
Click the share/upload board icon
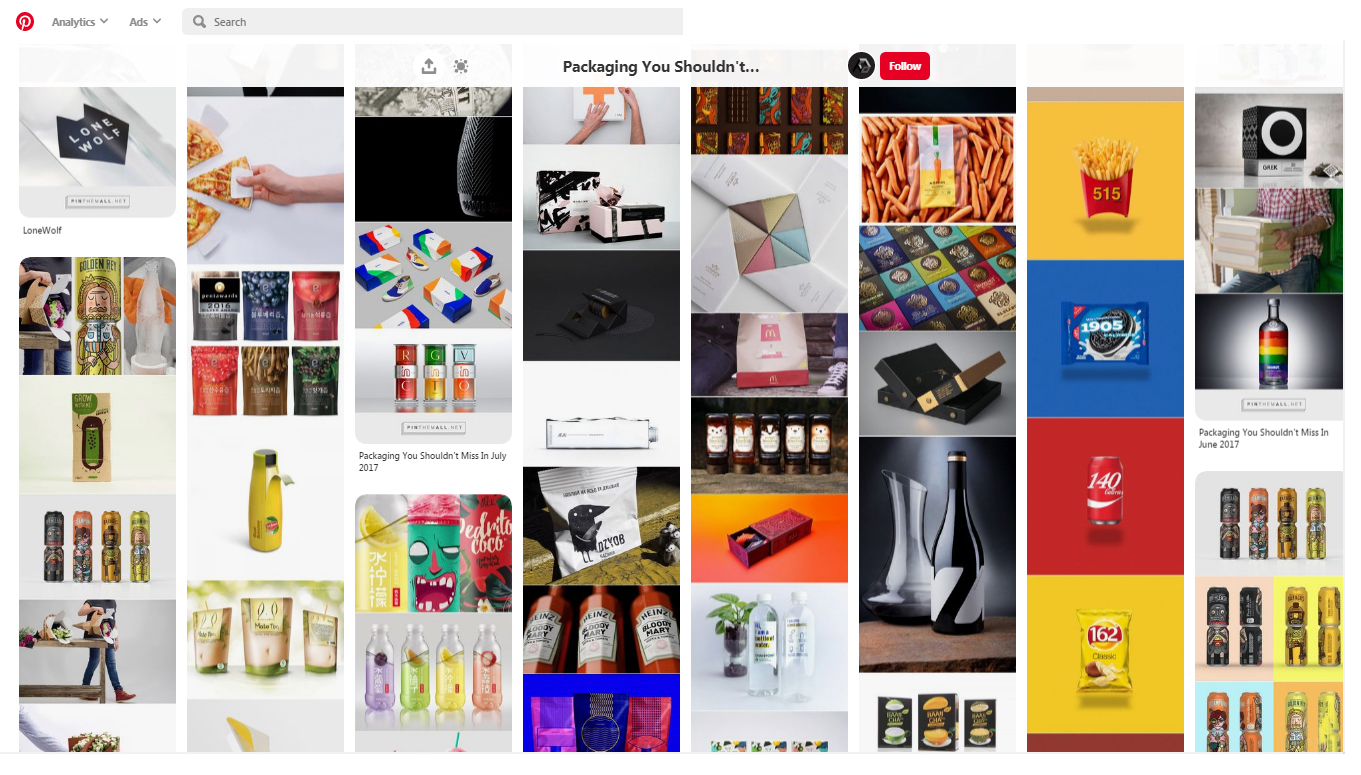(x=429, y=66)
